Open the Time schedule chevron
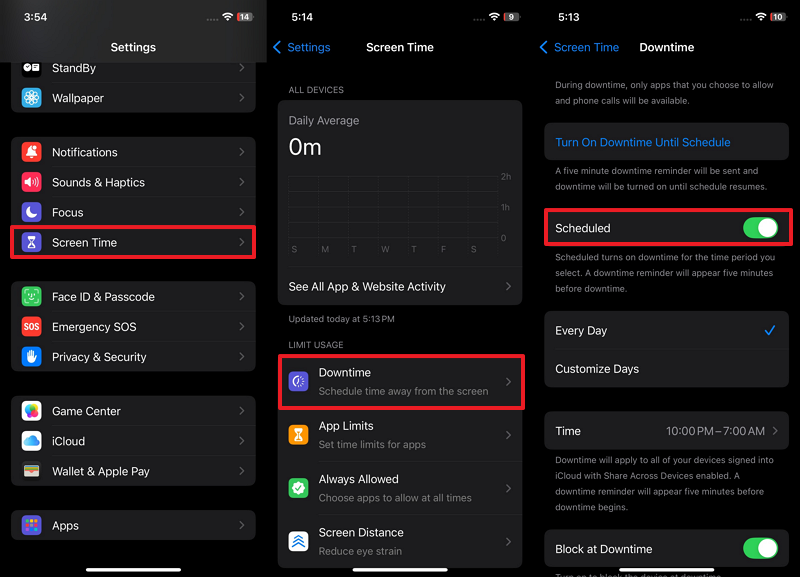The image size is (800, 577). 775,431
